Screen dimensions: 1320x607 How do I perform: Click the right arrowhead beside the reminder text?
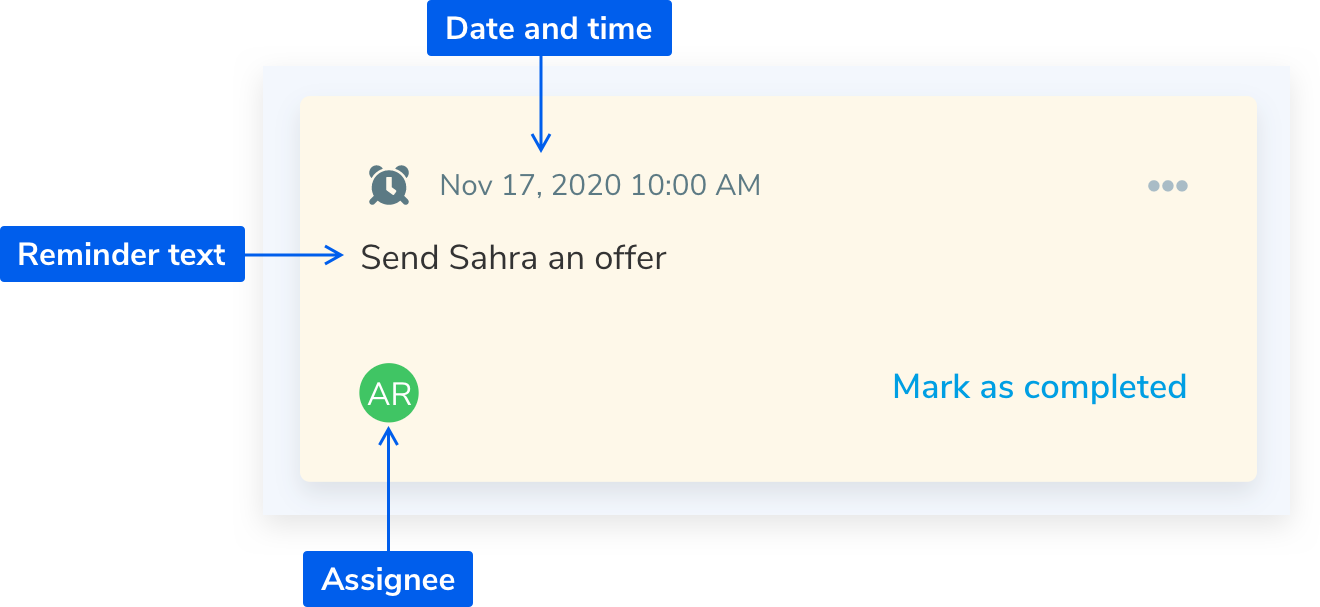335,255
